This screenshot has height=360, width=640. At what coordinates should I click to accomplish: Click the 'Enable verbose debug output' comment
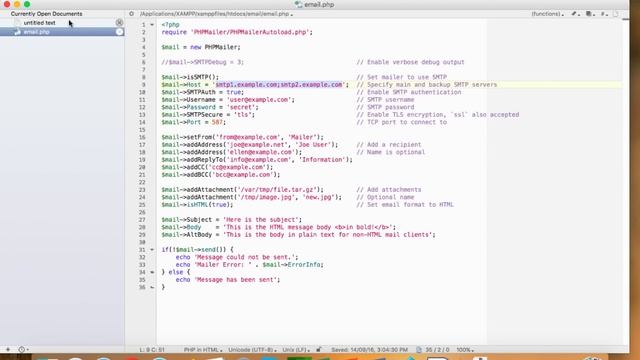[411, 62]
